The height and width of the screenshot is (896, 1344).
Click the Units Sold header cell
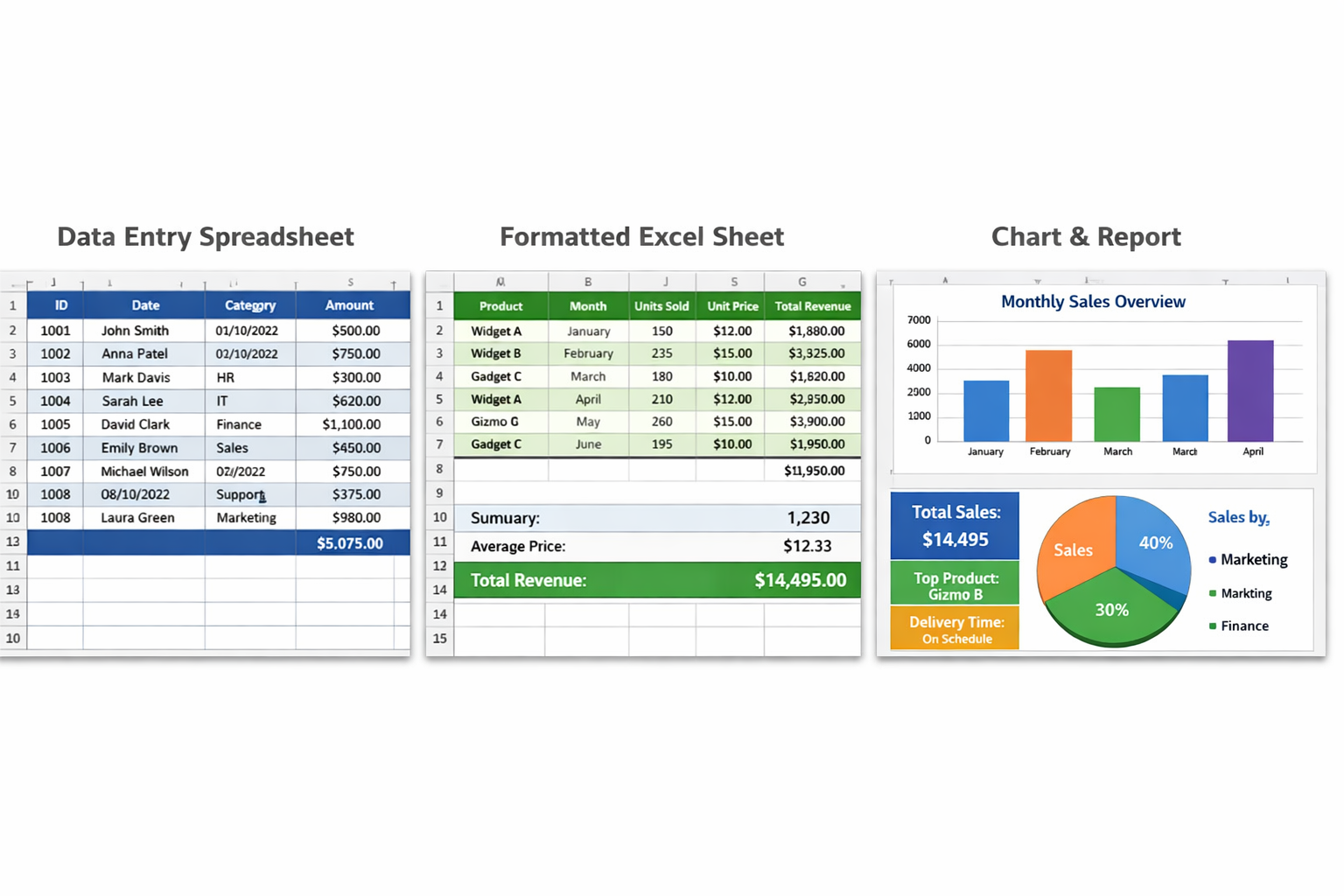pyautogui.click(x=661, y=306)
